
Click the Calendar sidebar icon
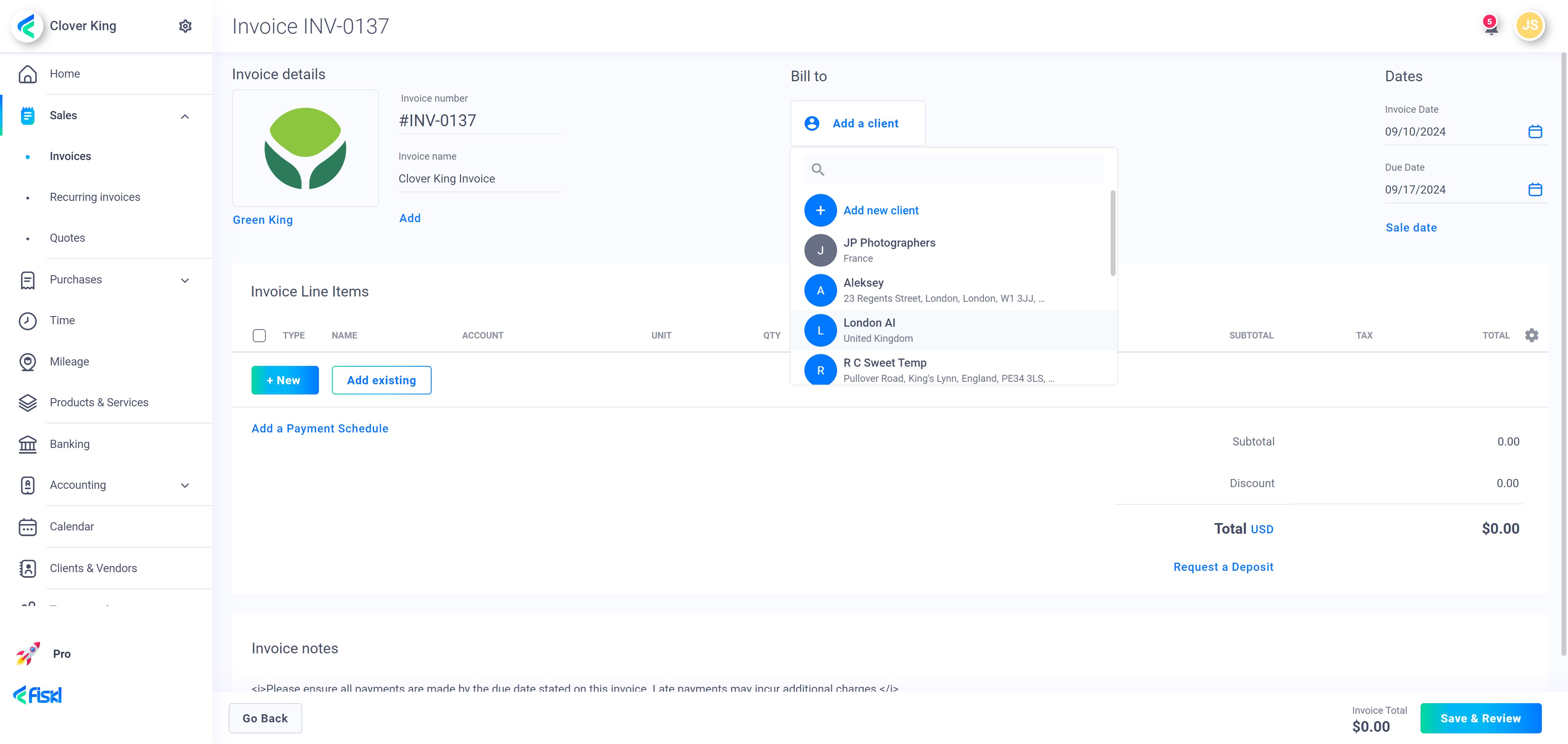coord(27,527)
